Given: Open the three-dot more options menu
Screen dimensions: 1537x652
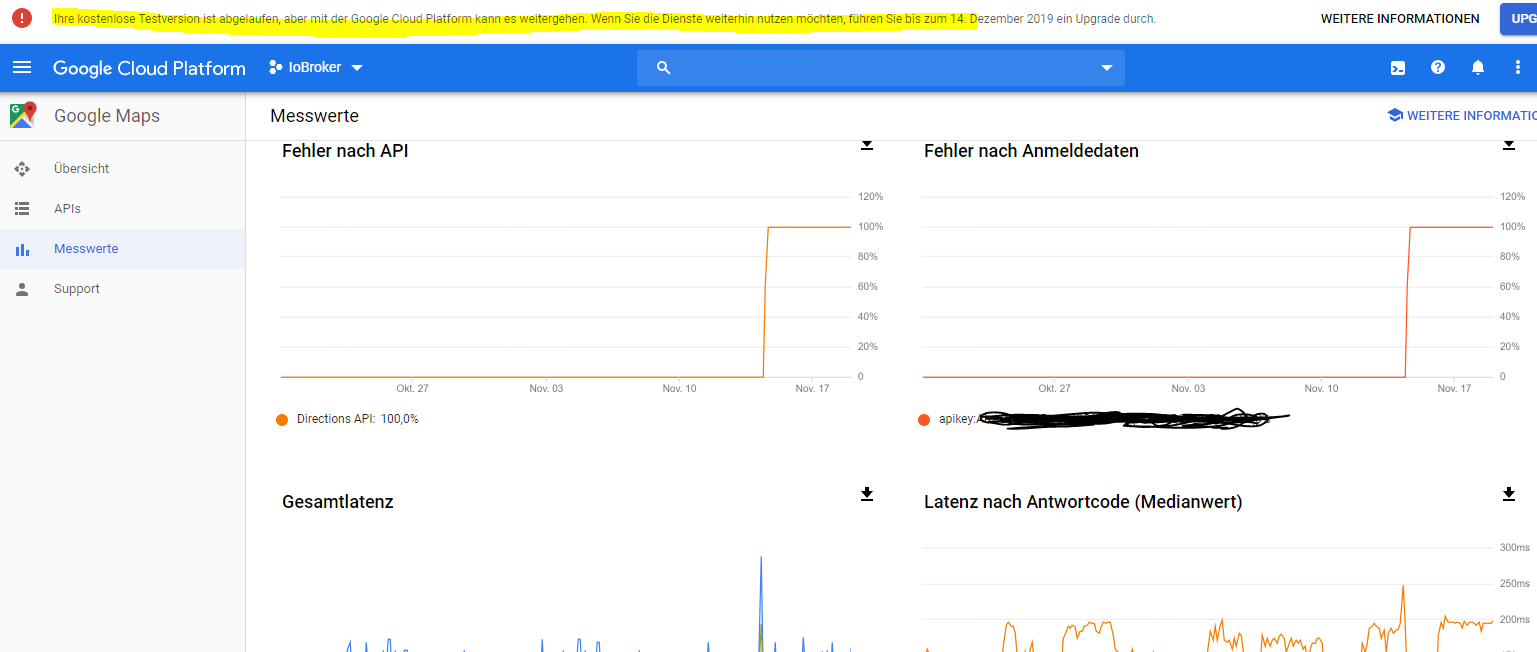Looking at the screenshot, I should click(x=1518, y=68).
